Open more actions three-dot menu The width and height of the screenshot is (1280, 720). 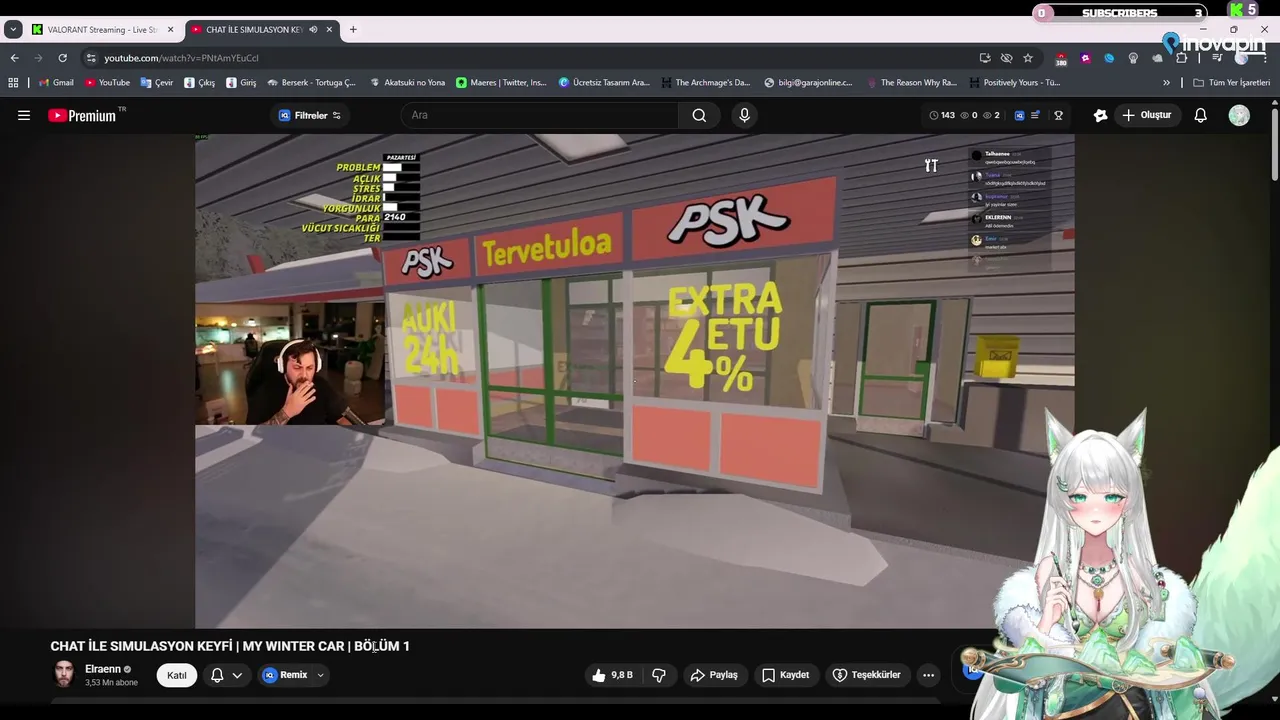point(928,675)
